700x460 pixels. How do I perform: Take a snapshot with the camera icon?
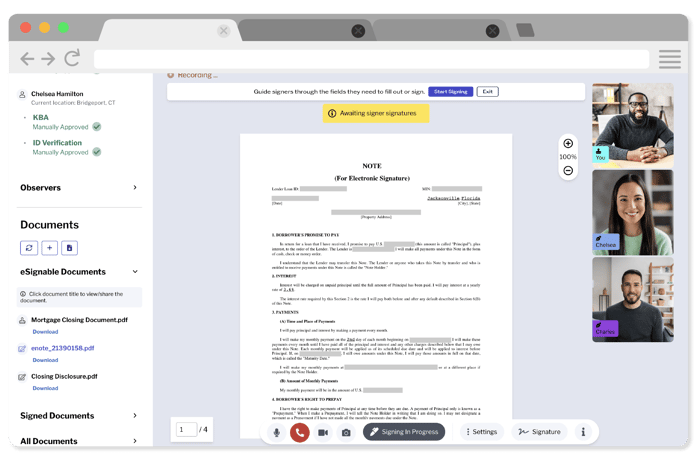346,432
